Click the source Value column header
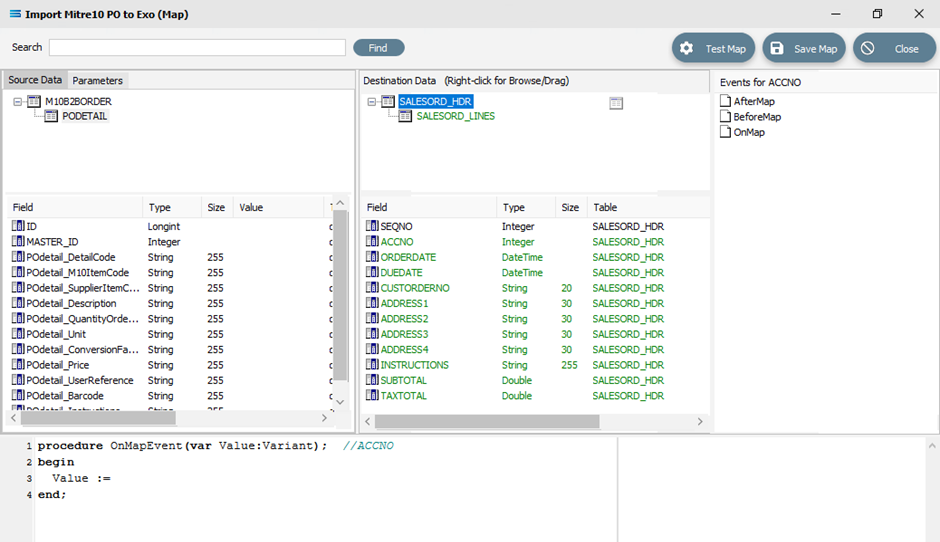 pyautogui.click(x=279, y=207)
